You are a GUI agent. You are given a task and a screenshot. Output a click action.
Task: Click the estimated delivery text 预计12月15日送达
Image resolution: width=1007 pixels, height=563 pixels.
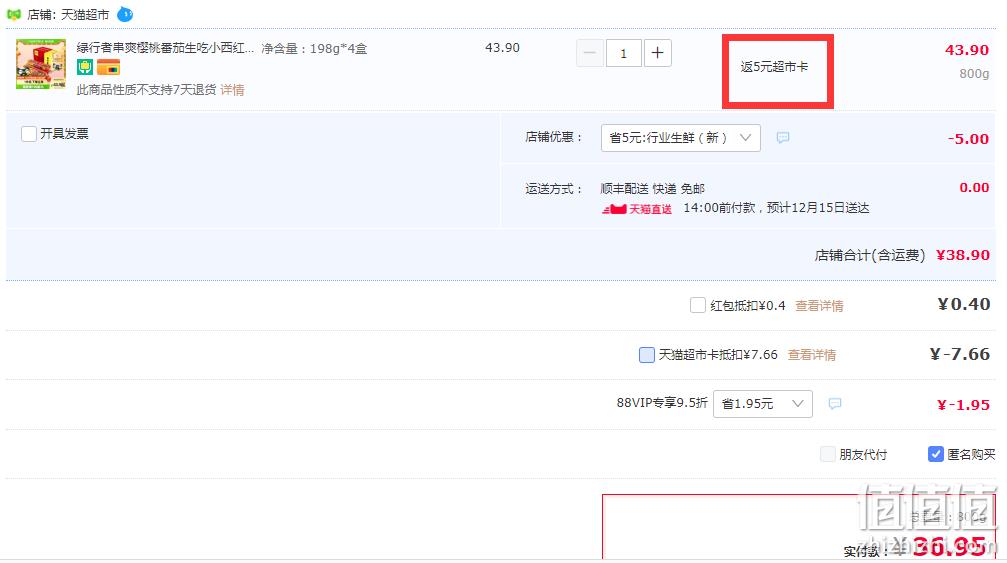pos(818,208)
